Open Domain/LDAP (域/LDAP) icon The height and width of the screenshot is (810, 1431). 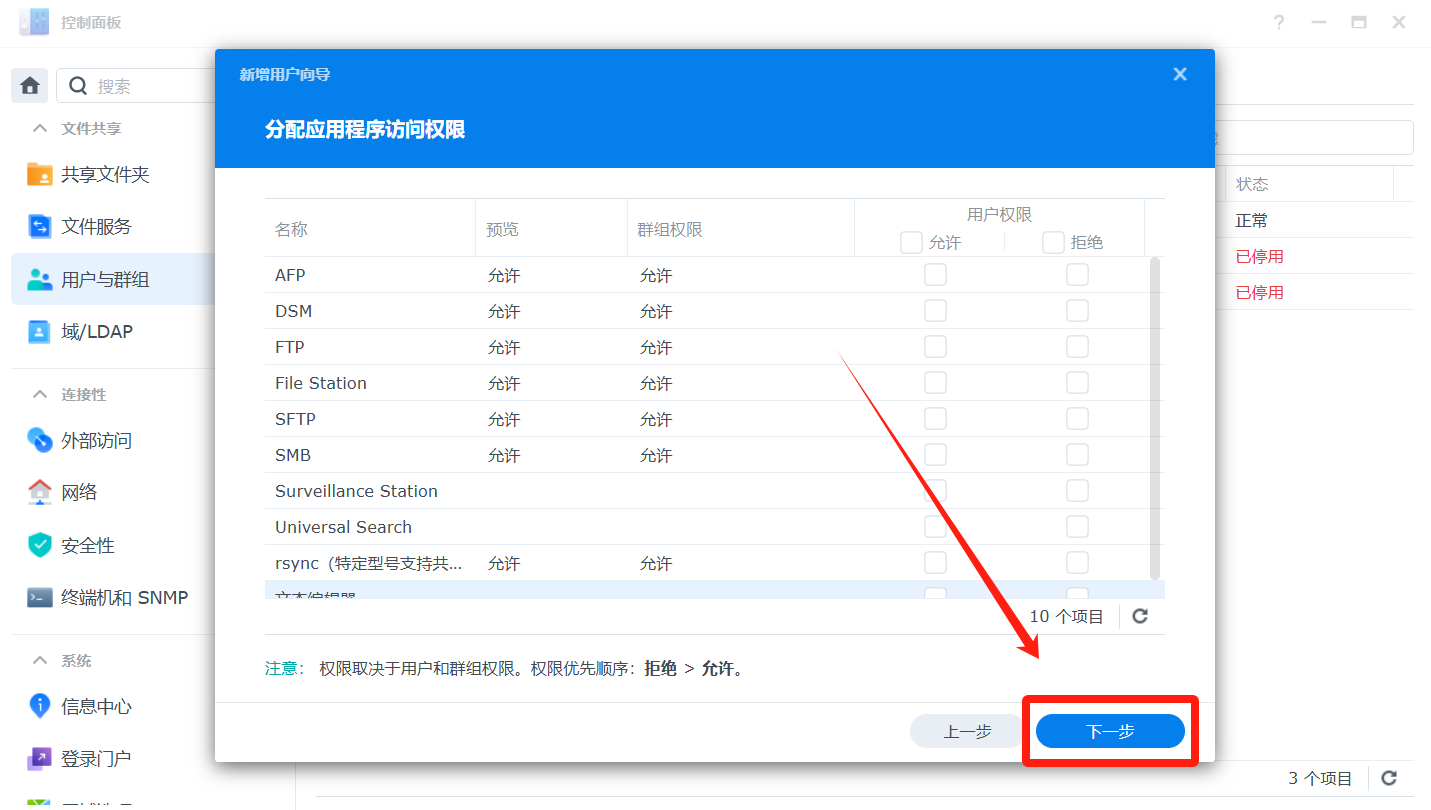click(x=40, y=332)
